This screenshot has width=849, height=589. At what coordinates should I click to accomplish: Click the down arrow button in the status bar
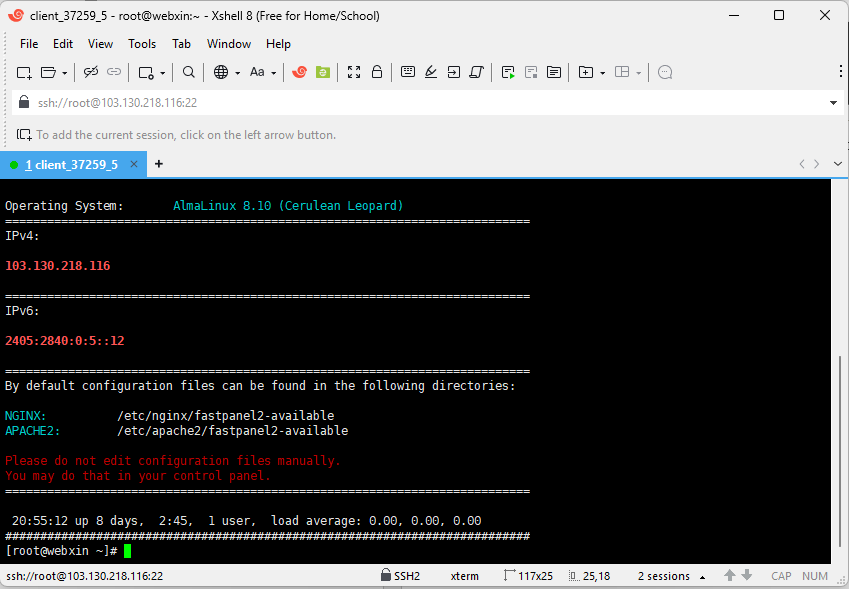pos(744,575)
